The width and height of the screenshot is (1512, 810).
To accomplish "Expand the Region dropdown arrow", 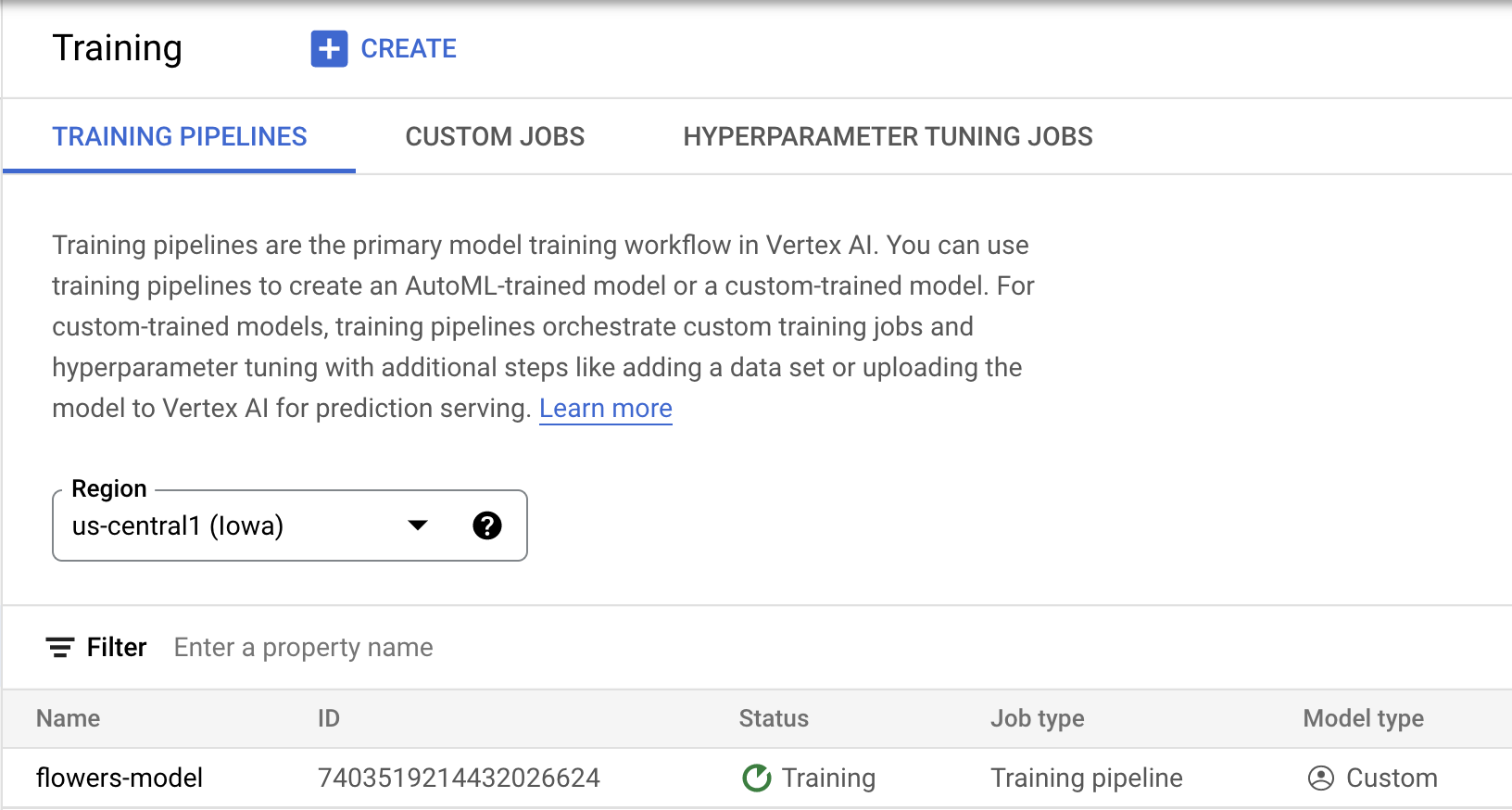I will click(x=418, y=525).
